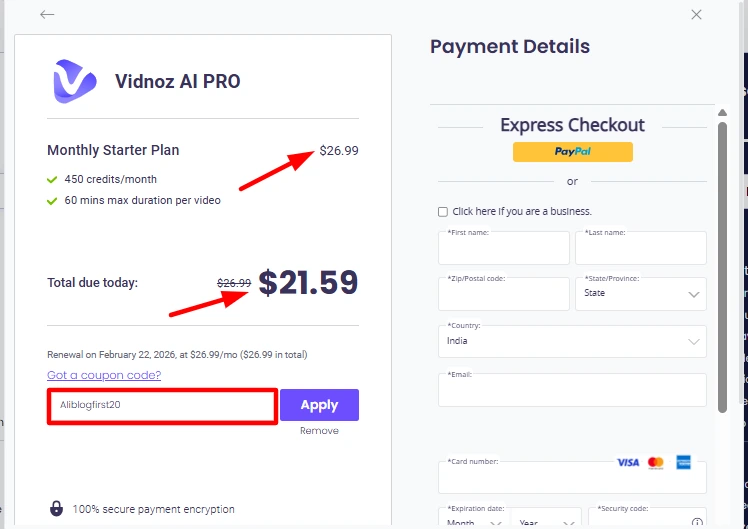Click the back arrow icon
This screenshot has width=748, height=529.
[47, 15]
